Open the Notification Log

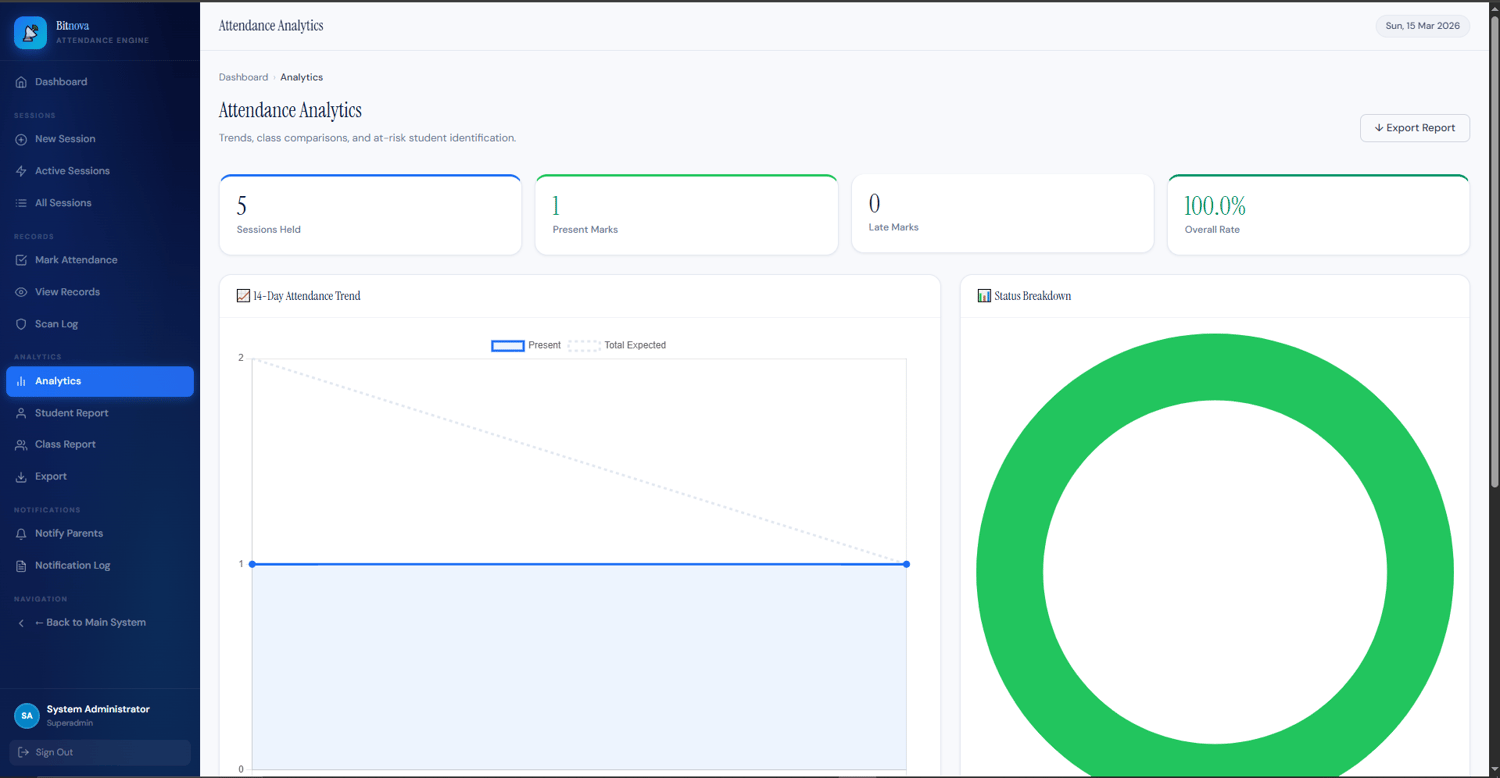pos(100,566)
